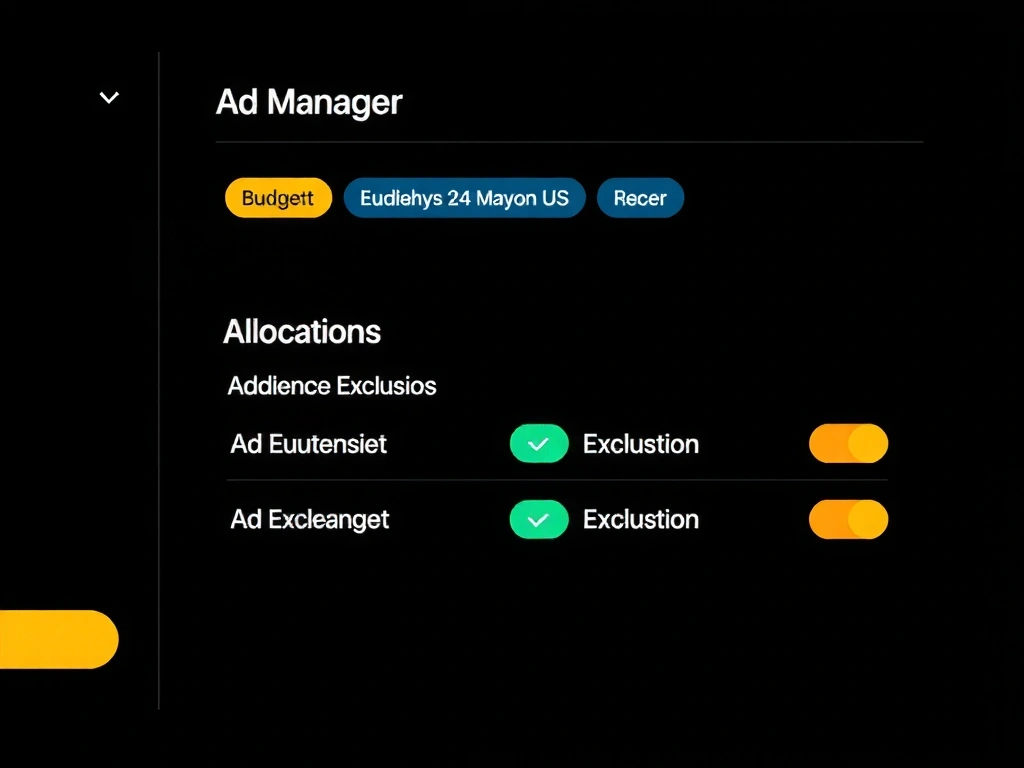Open the Ad Excleanget row label
Screen dimensions: 1024x768
coord(310,520)
